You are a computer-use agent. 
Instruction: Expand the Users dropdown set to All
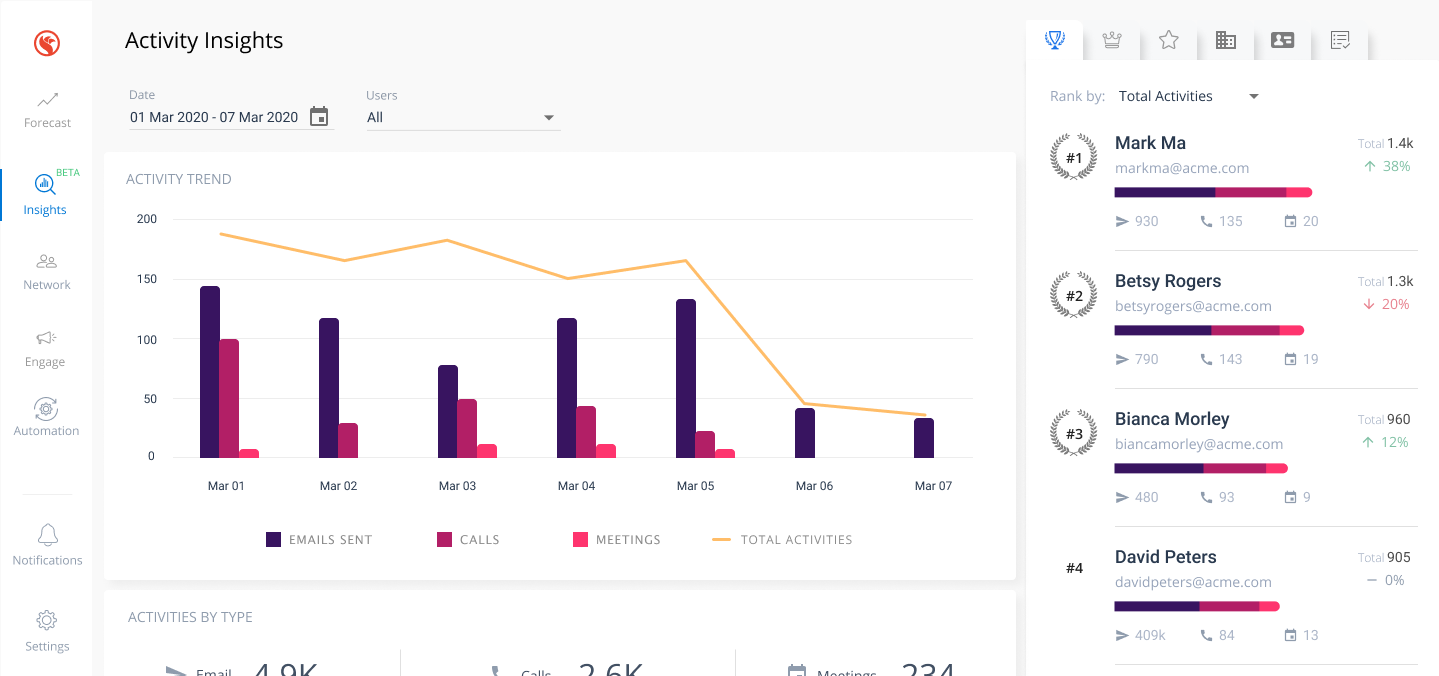click(x=462, y=118)
